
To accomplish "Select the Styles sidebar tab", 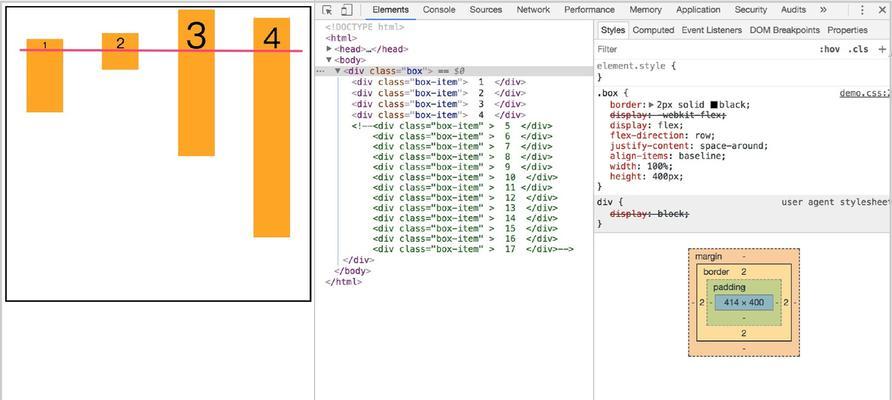I will (x=613, y=30).
